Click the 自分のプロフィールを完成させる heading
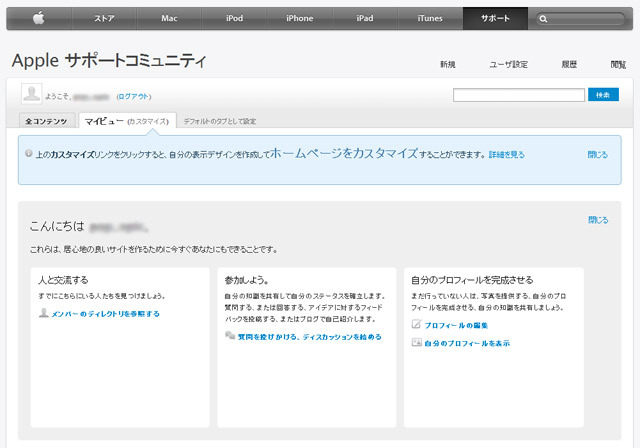640x448 pixels. tap(472, 280)
